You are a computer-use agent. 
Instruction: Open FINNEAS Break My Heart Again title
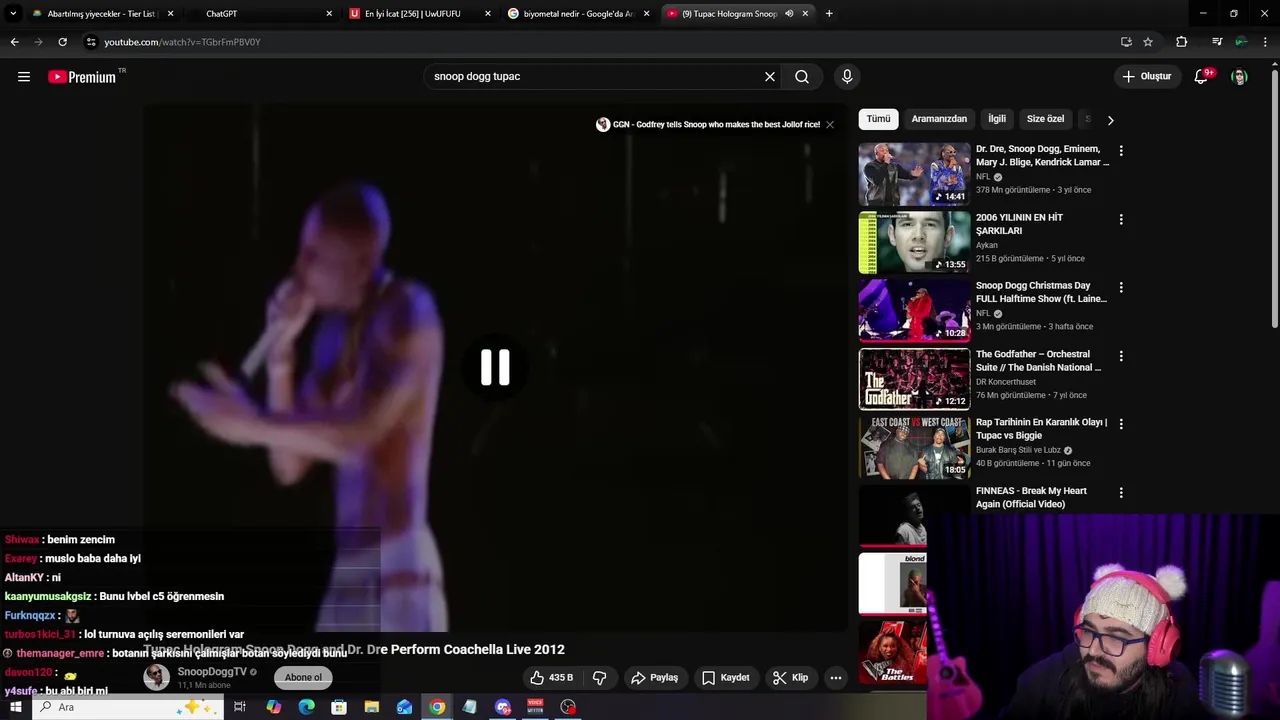tap(1031, 497)
